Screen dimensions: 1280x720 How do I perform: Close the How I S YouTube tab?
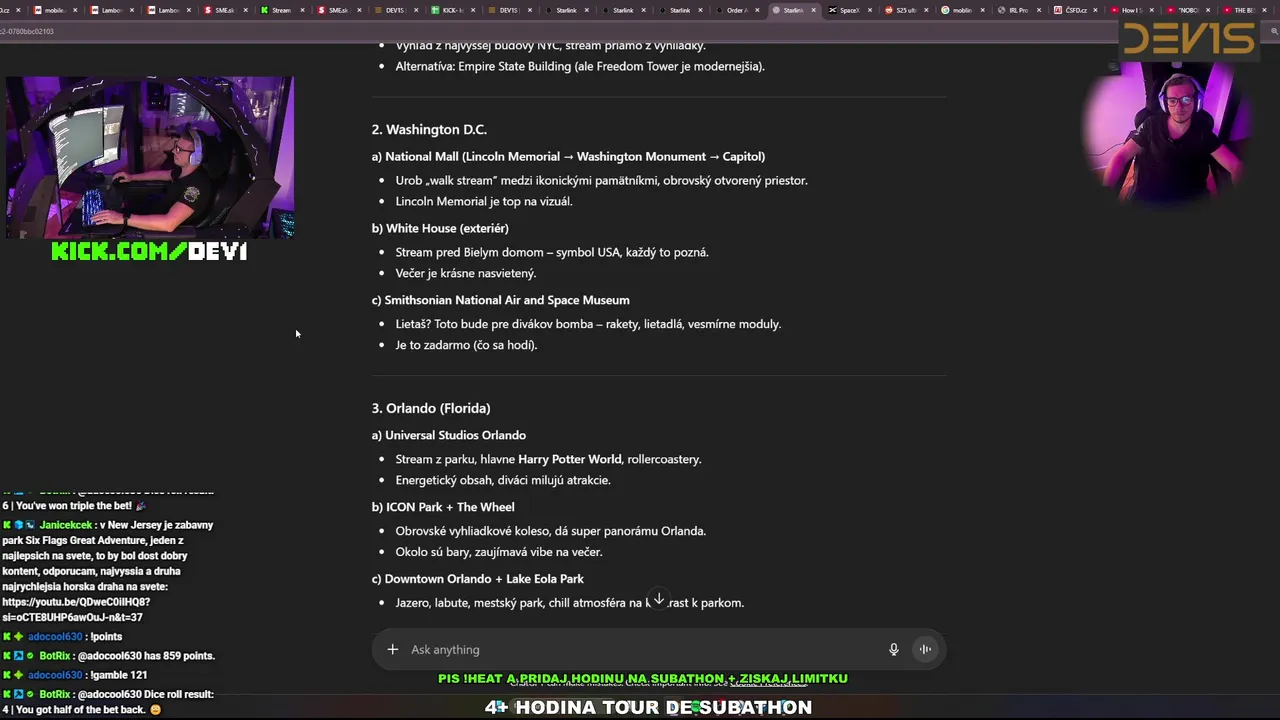point(1153,10)
